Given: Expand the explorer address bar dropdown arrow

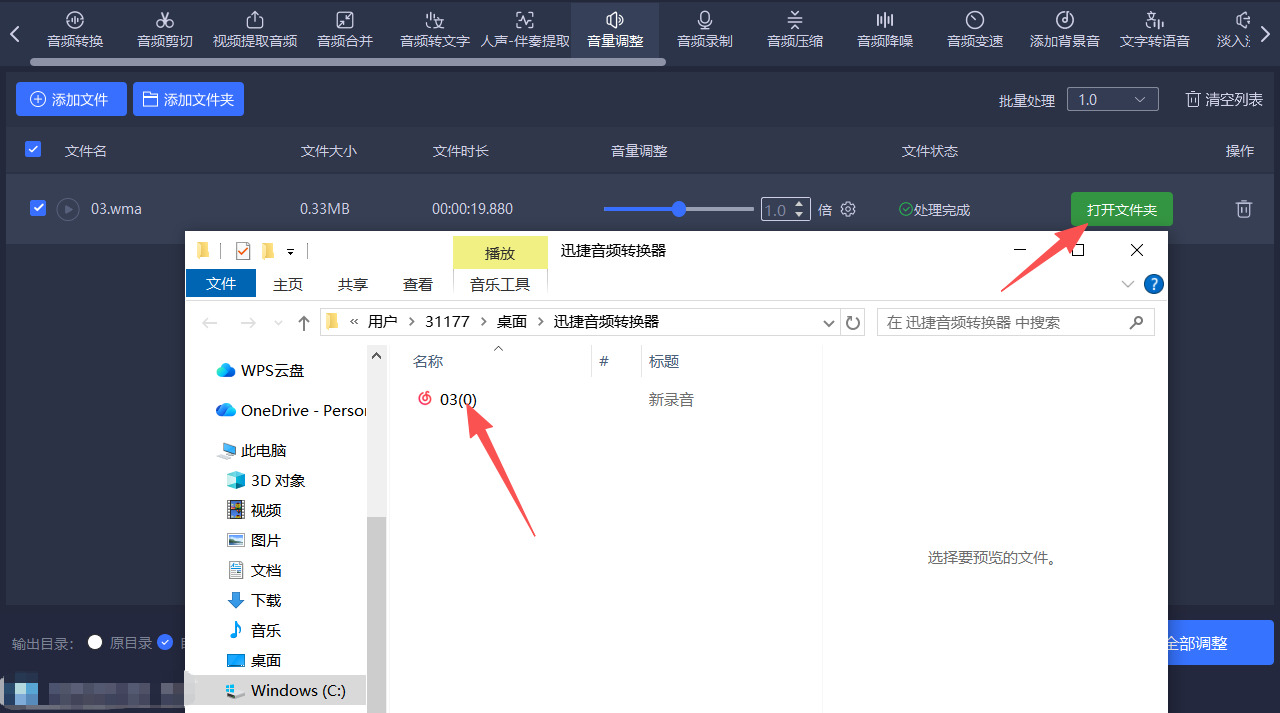Looking at the screenshot, I should (828, 321).
